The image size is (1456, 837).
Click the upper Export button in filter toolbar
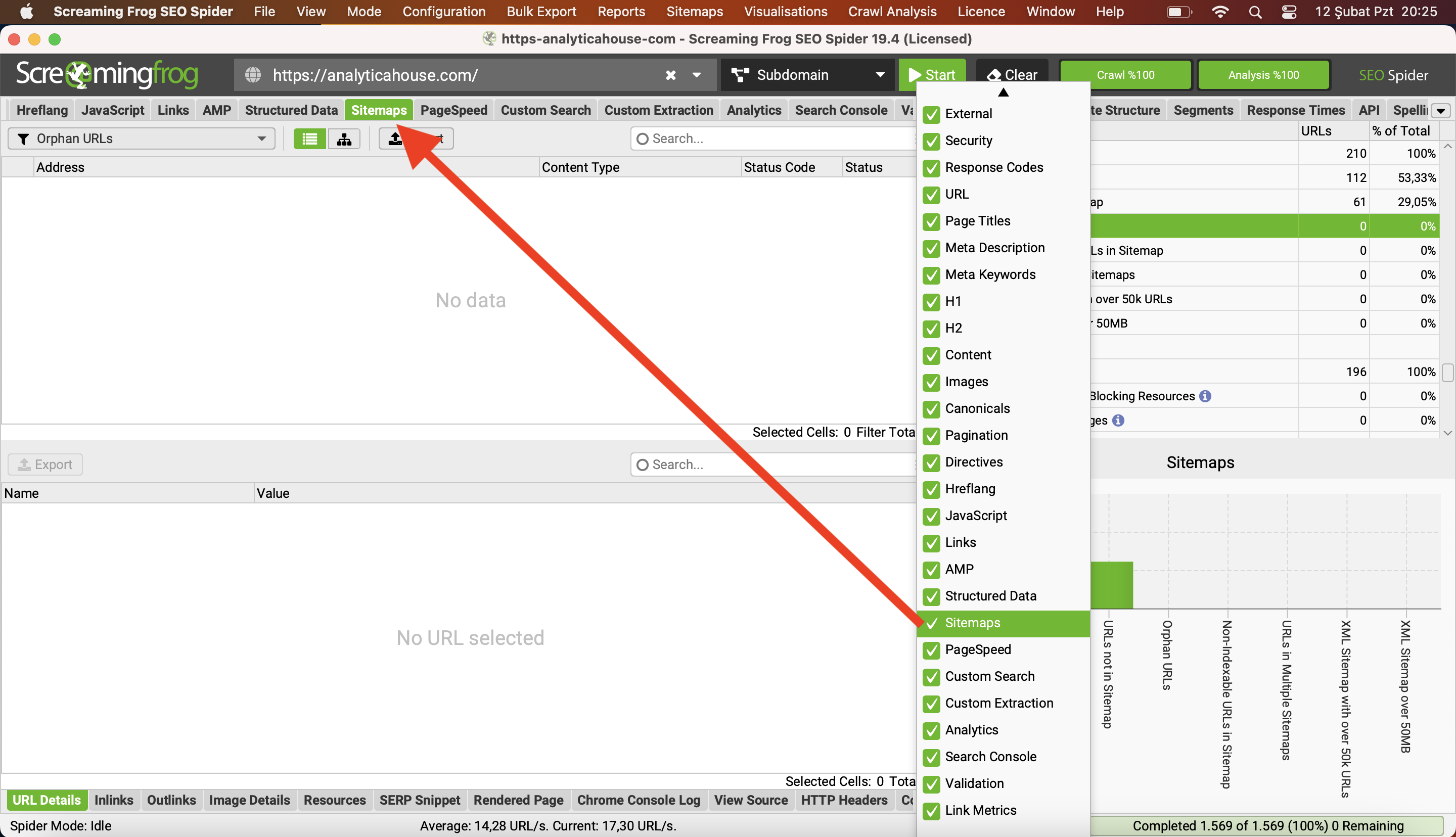click(x=416, y=138)
